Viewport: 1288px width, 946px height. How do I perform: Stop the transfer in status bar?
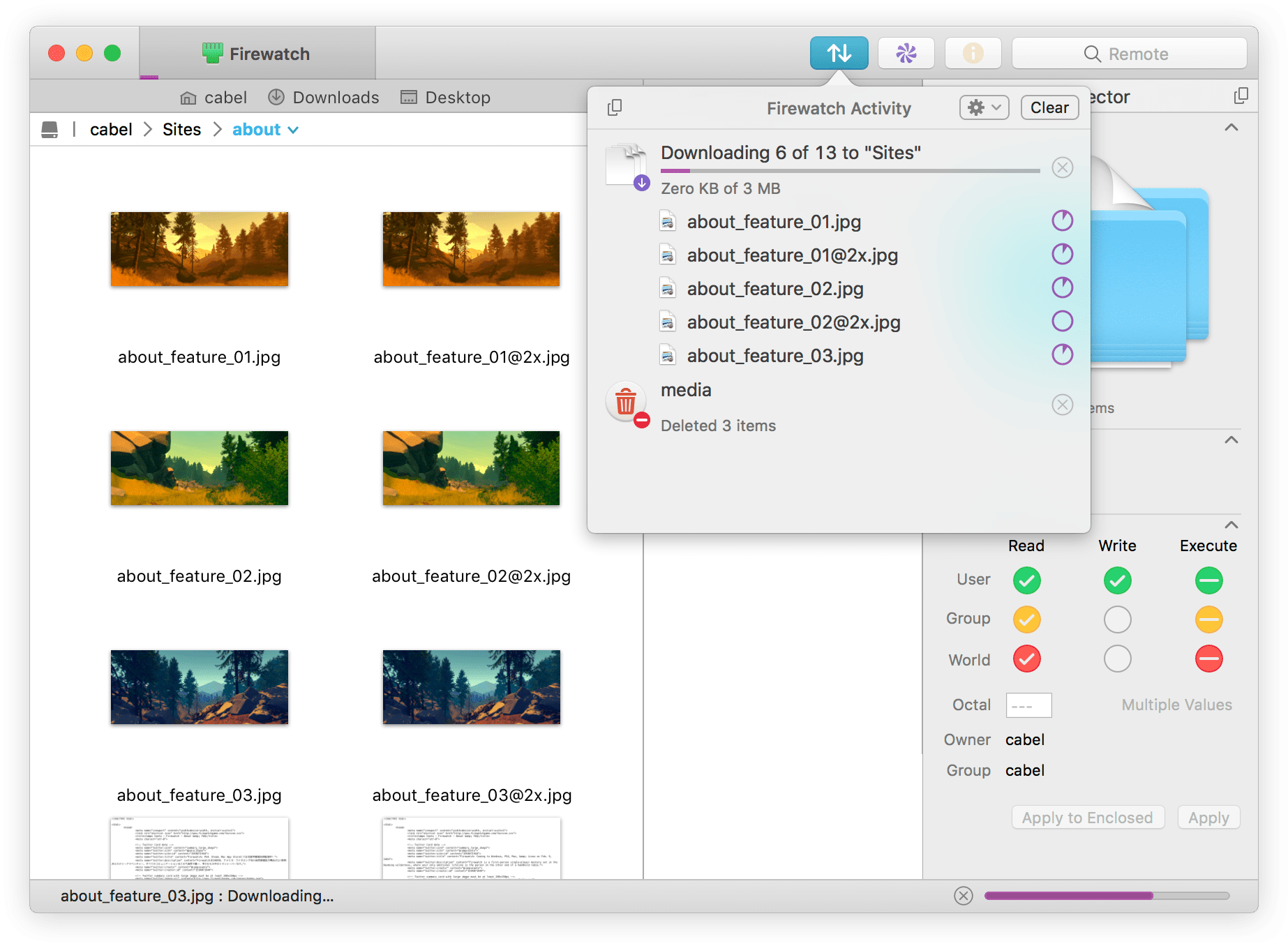[964, 896]
